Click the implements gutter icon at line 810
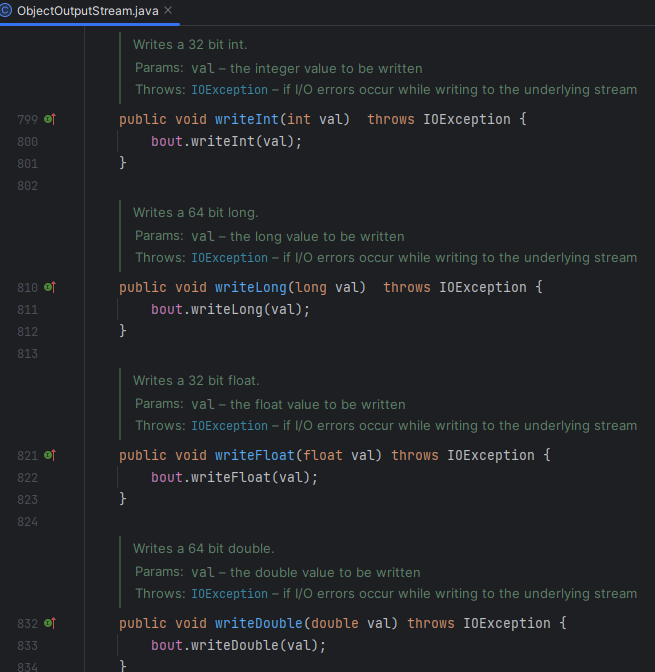This screenshot has height=672, width=655. coord(50,287)
